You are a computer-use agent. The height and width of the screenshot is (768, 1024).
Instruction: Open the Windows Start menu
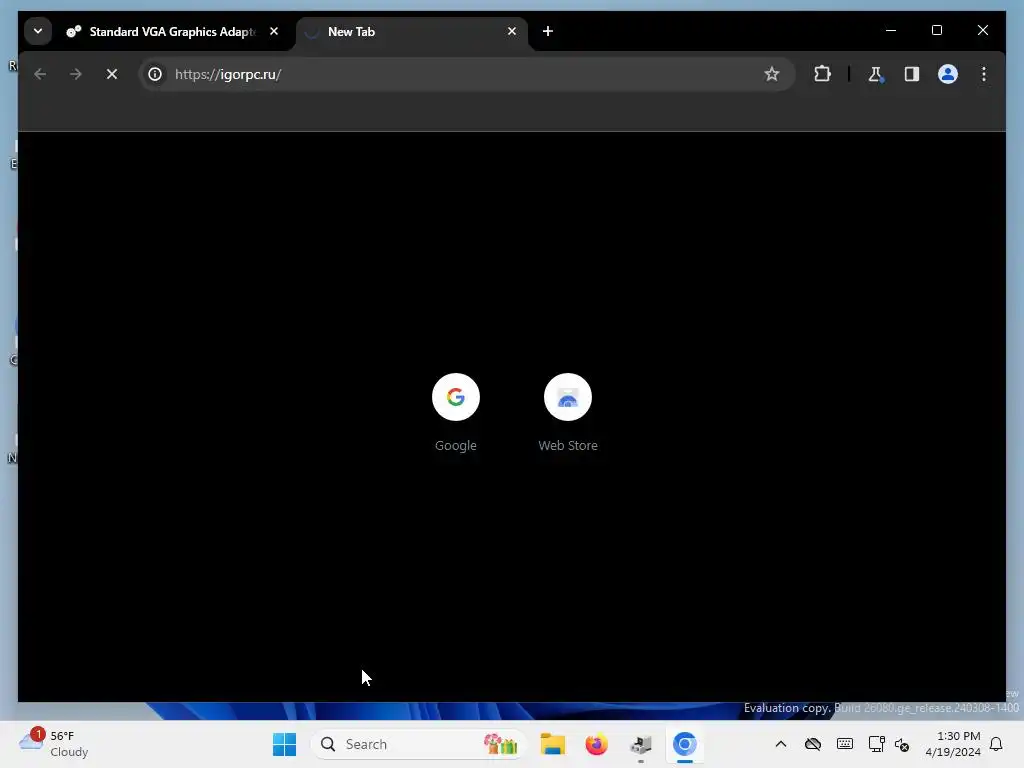[284, 744]
